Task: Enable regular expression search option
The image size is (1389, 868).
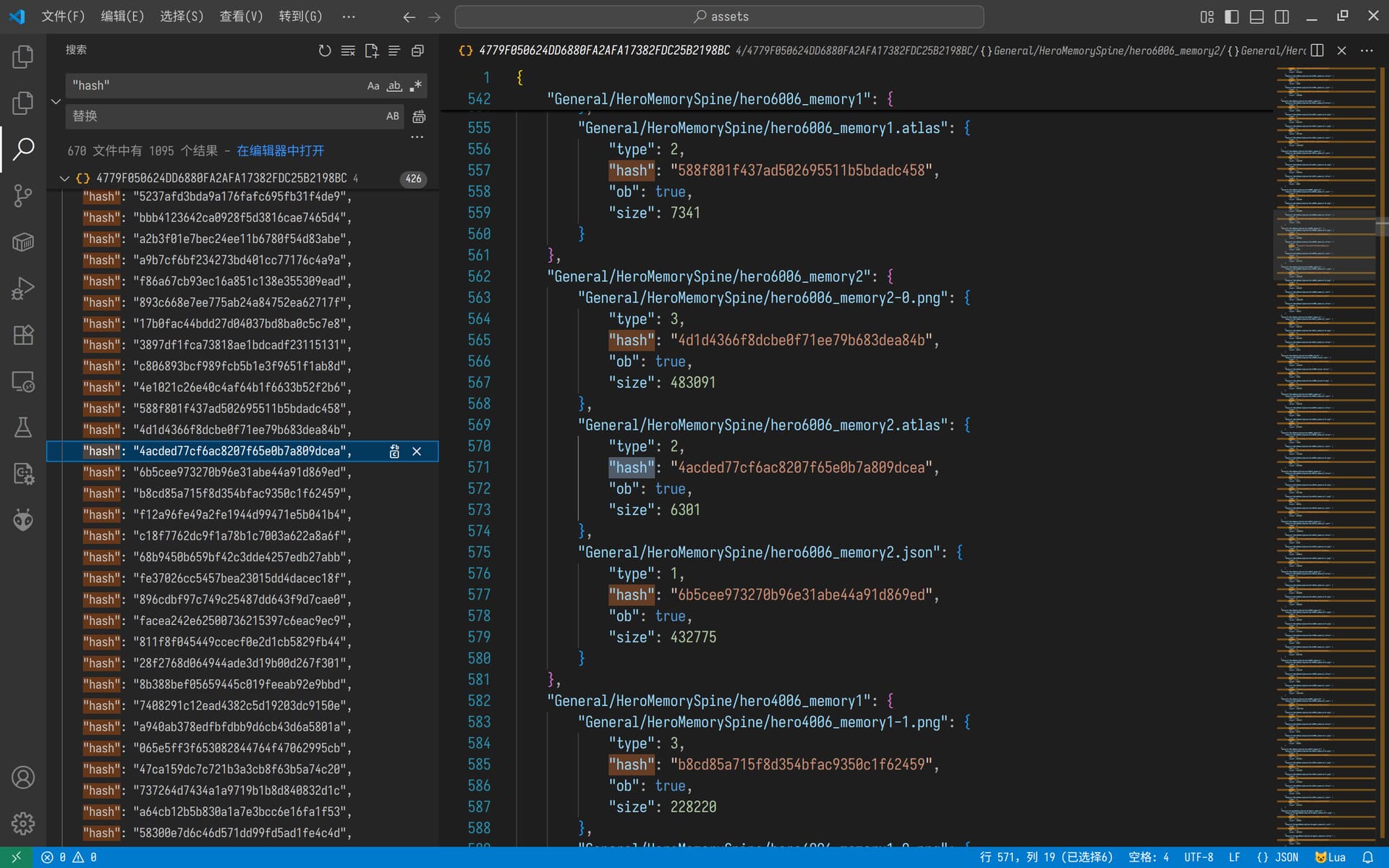Action: point(415,86)
